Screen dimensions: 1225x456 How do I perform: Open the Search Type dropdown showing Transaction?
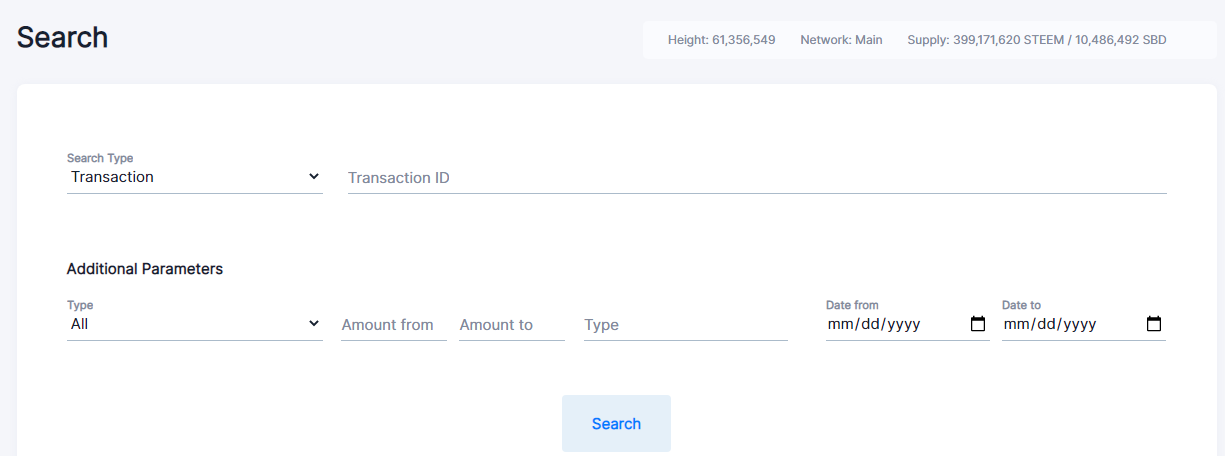pyautogui.click(x=194, y=177)
